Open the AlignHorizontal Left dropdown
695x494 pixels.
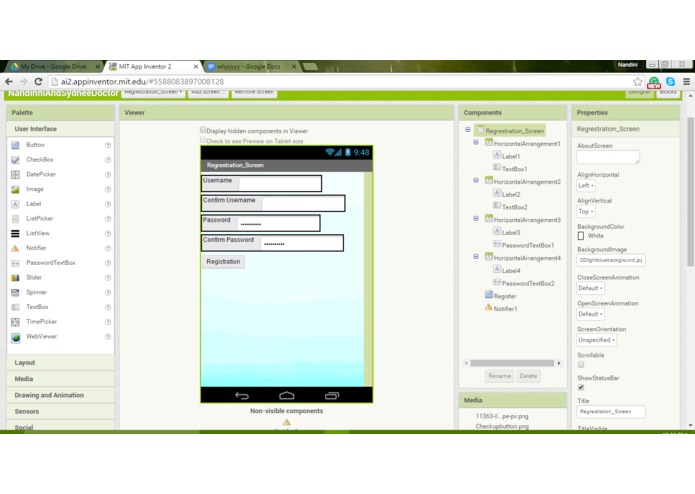point(586,186)
